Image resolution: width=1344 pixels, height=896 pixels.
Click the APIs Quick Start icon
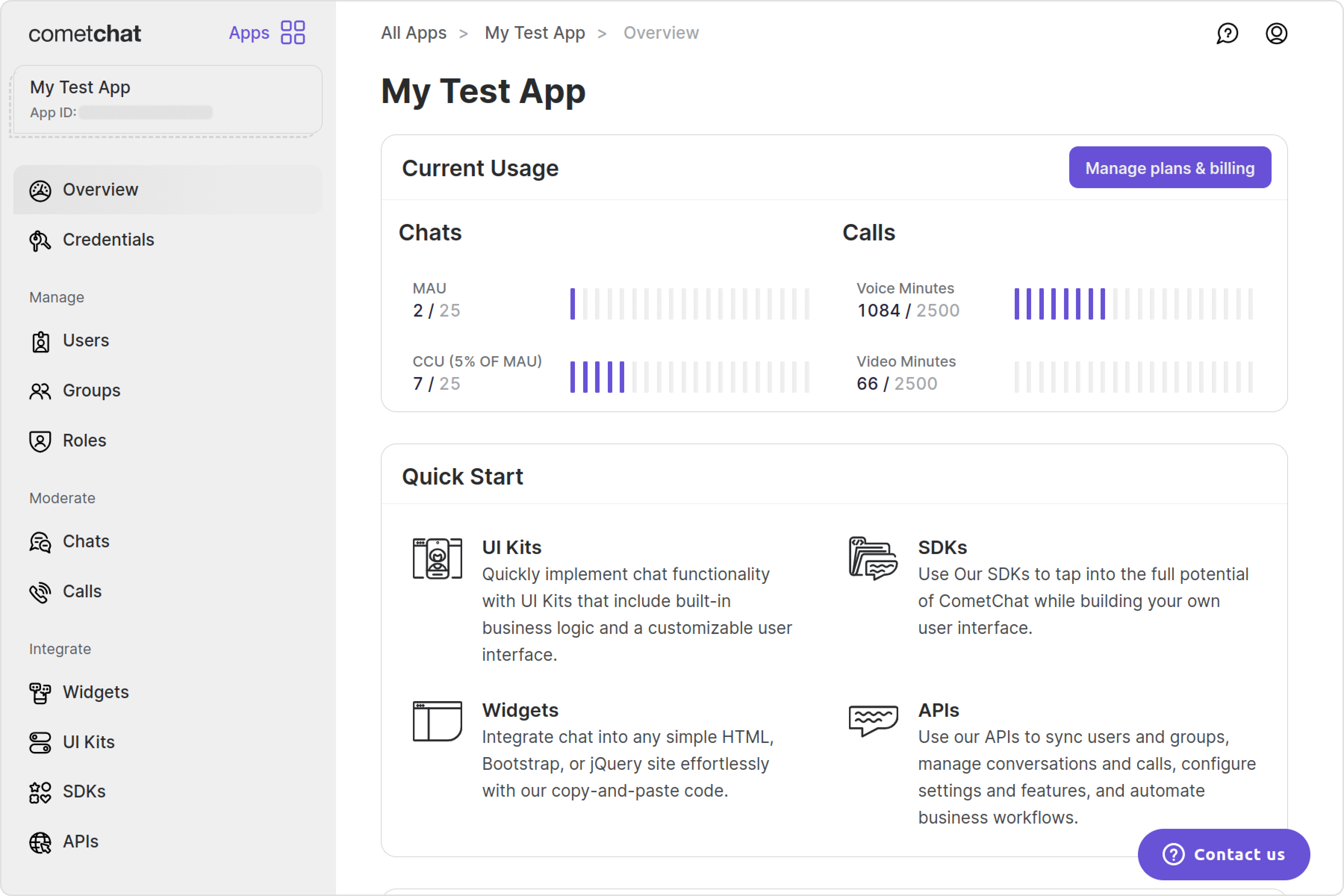872,720
